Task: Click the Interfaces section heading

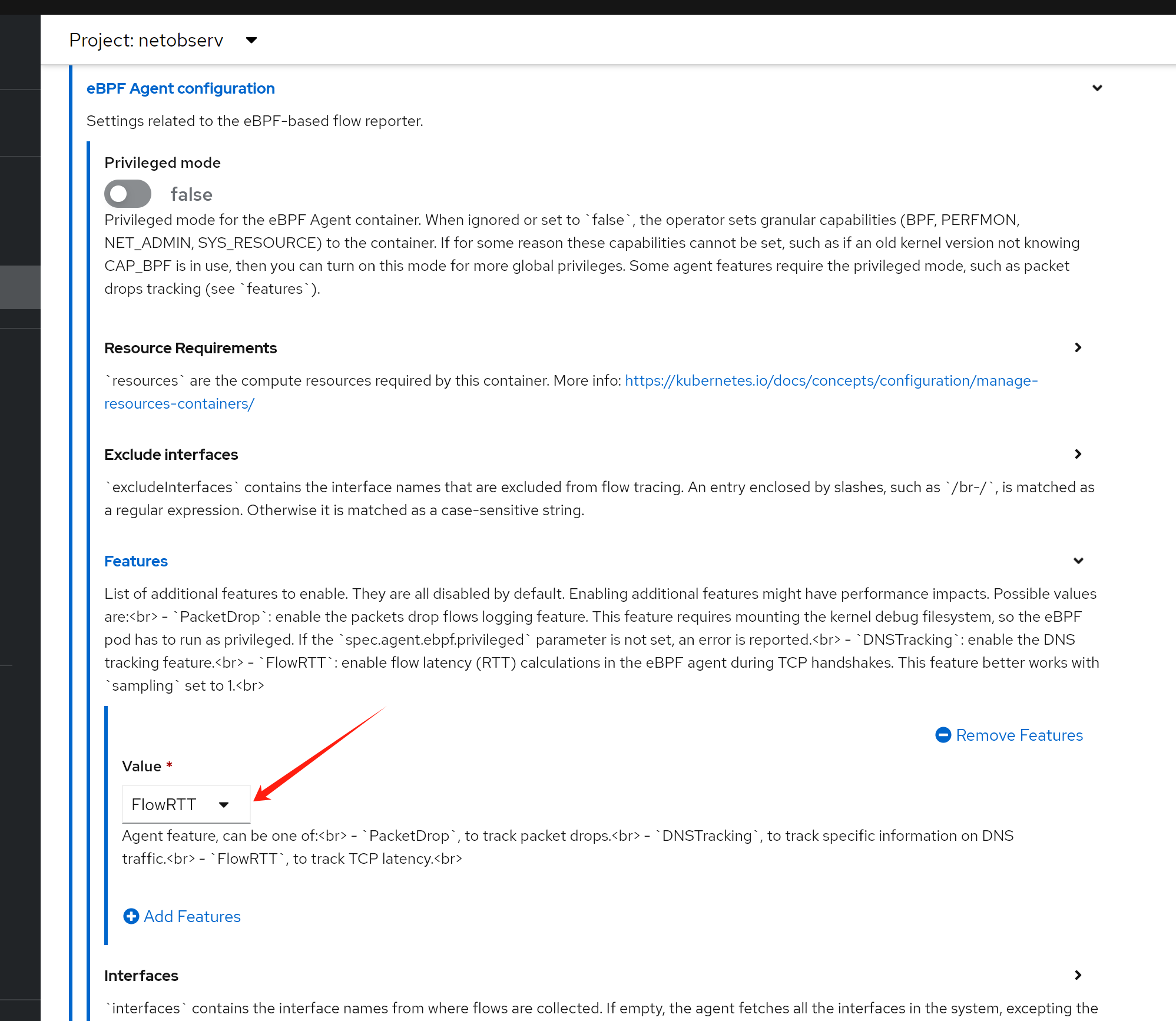Action: (x=141, y=976)
